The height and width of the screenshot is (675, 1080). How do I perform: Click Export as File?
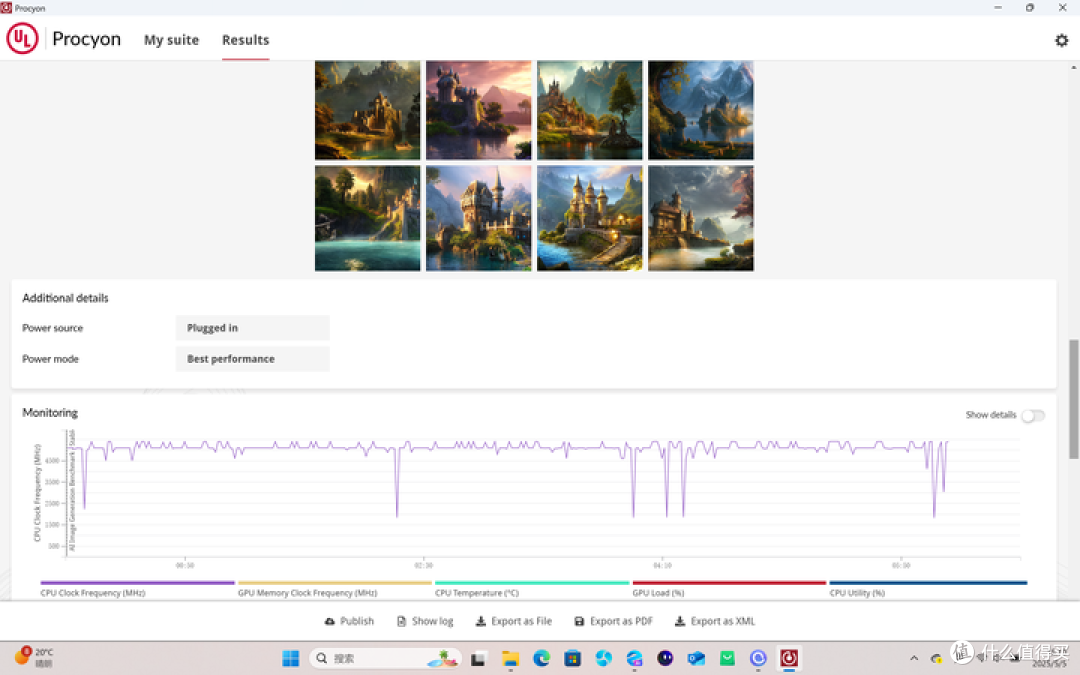tap(514, 621)
